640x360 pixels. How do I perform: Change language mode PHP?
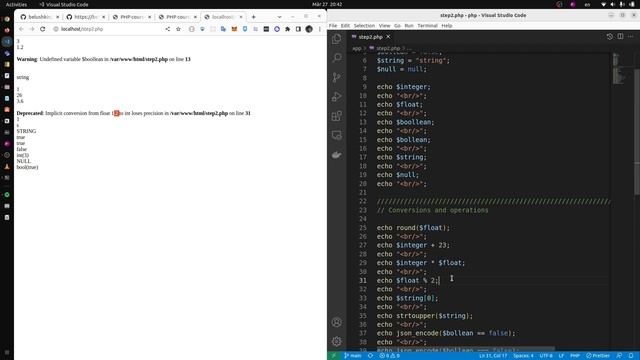575,356
